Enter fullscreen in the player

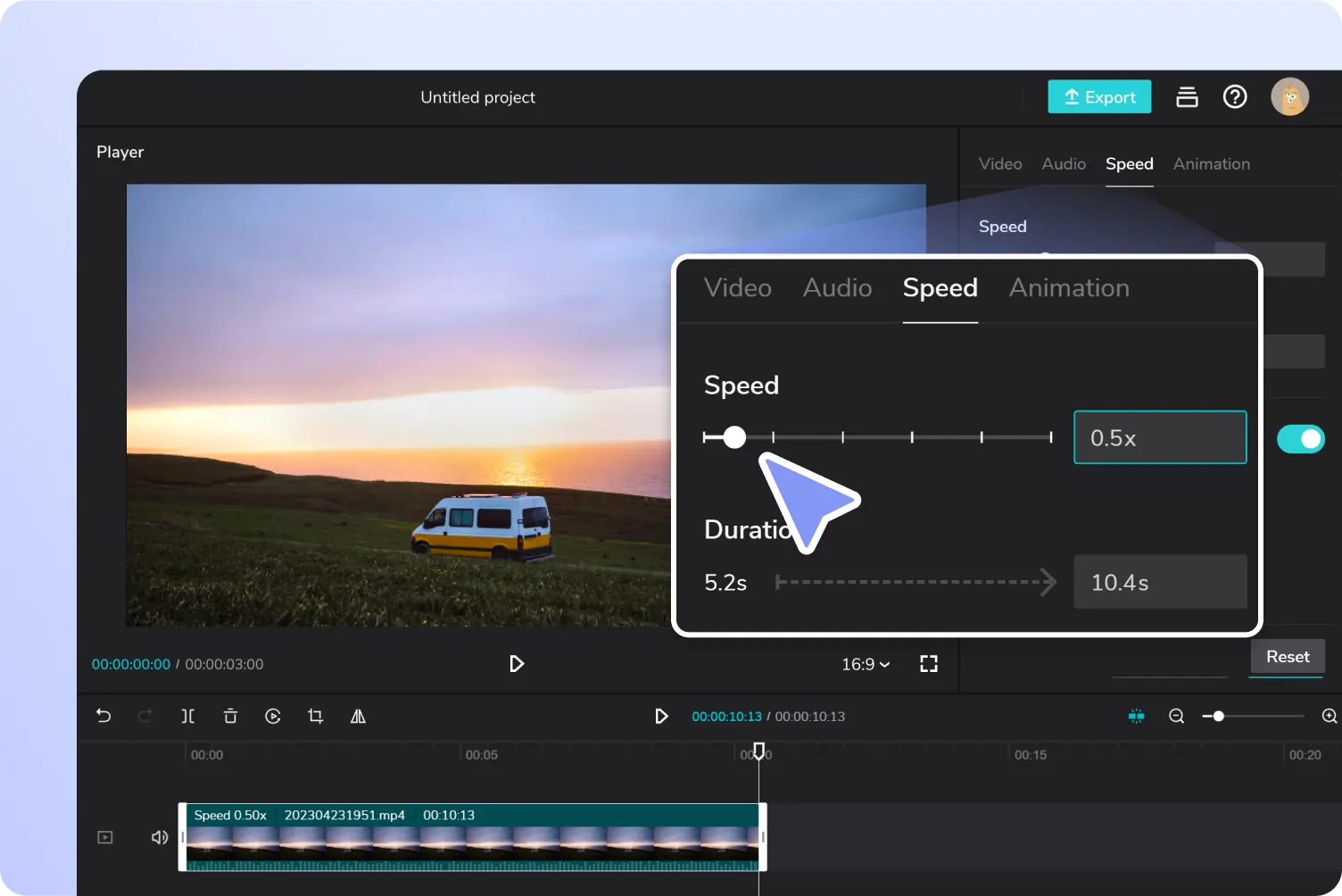tap(929, 664)
